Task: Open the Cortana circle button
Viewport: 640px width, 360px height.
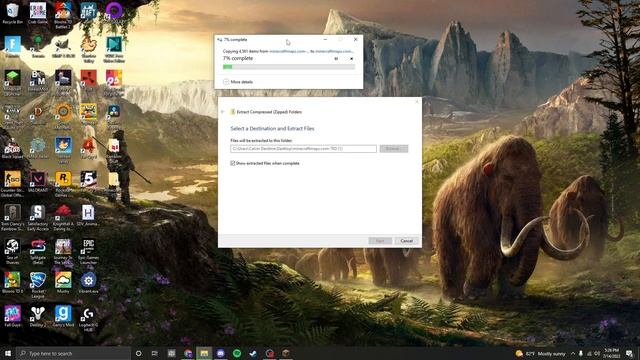Action: pos(138,353)
